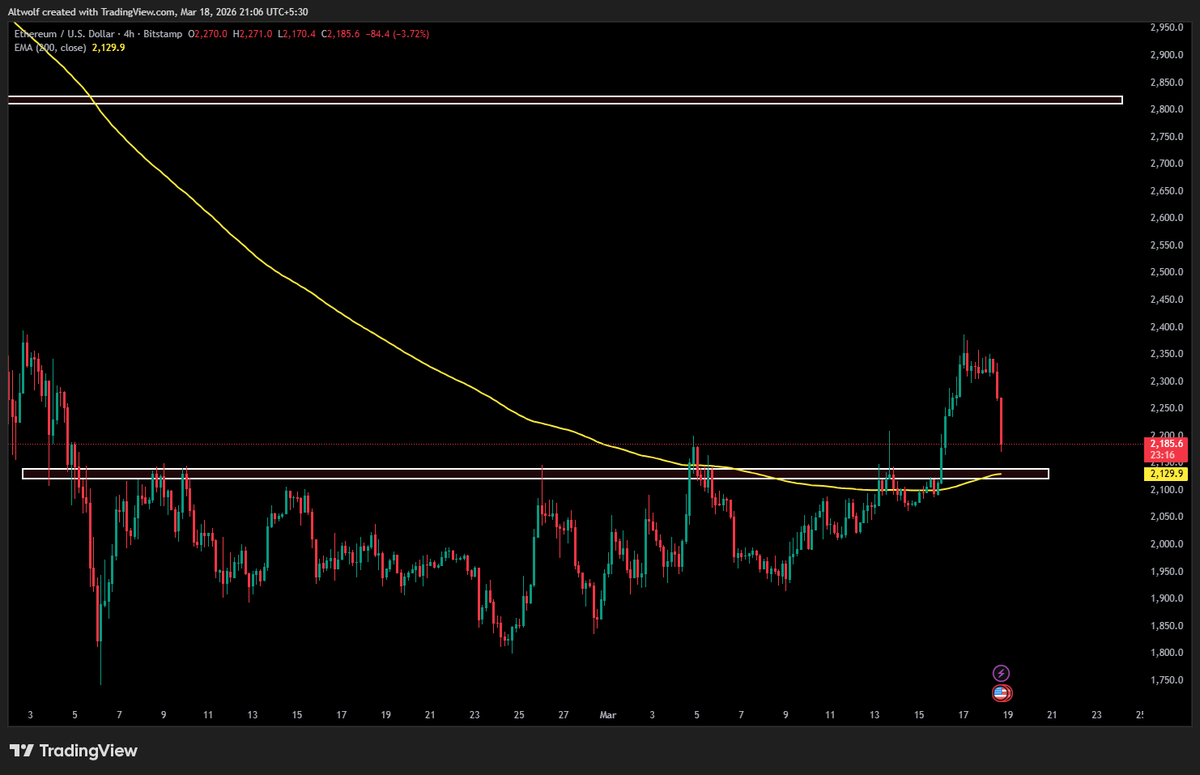Click price axis label 1,750.0

tap(1166, 680)
